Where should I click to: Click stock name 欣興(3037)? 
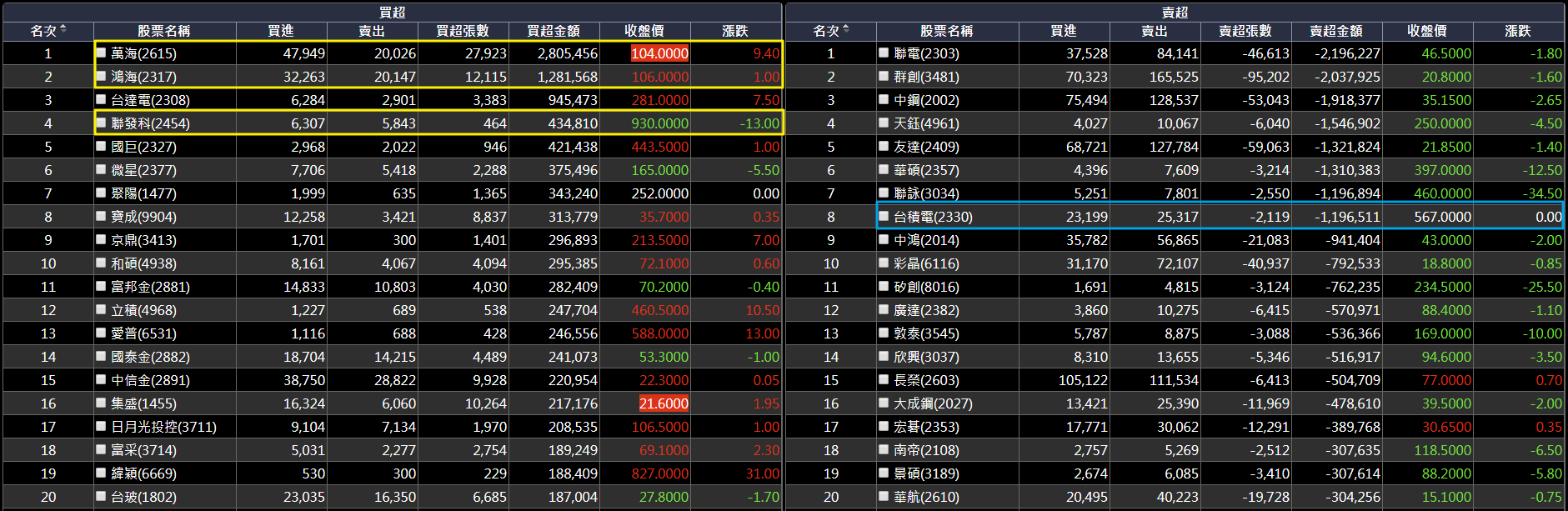tap(926, 357)
